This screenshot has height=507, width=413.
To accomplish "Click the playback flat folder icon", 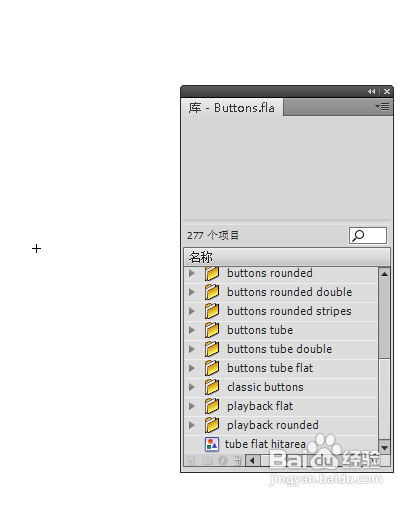I will [212, 406].
